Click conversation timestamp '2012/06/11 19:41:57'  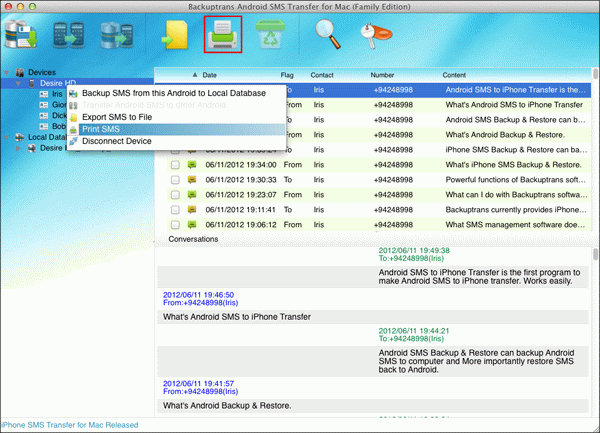tap(198, 383)
